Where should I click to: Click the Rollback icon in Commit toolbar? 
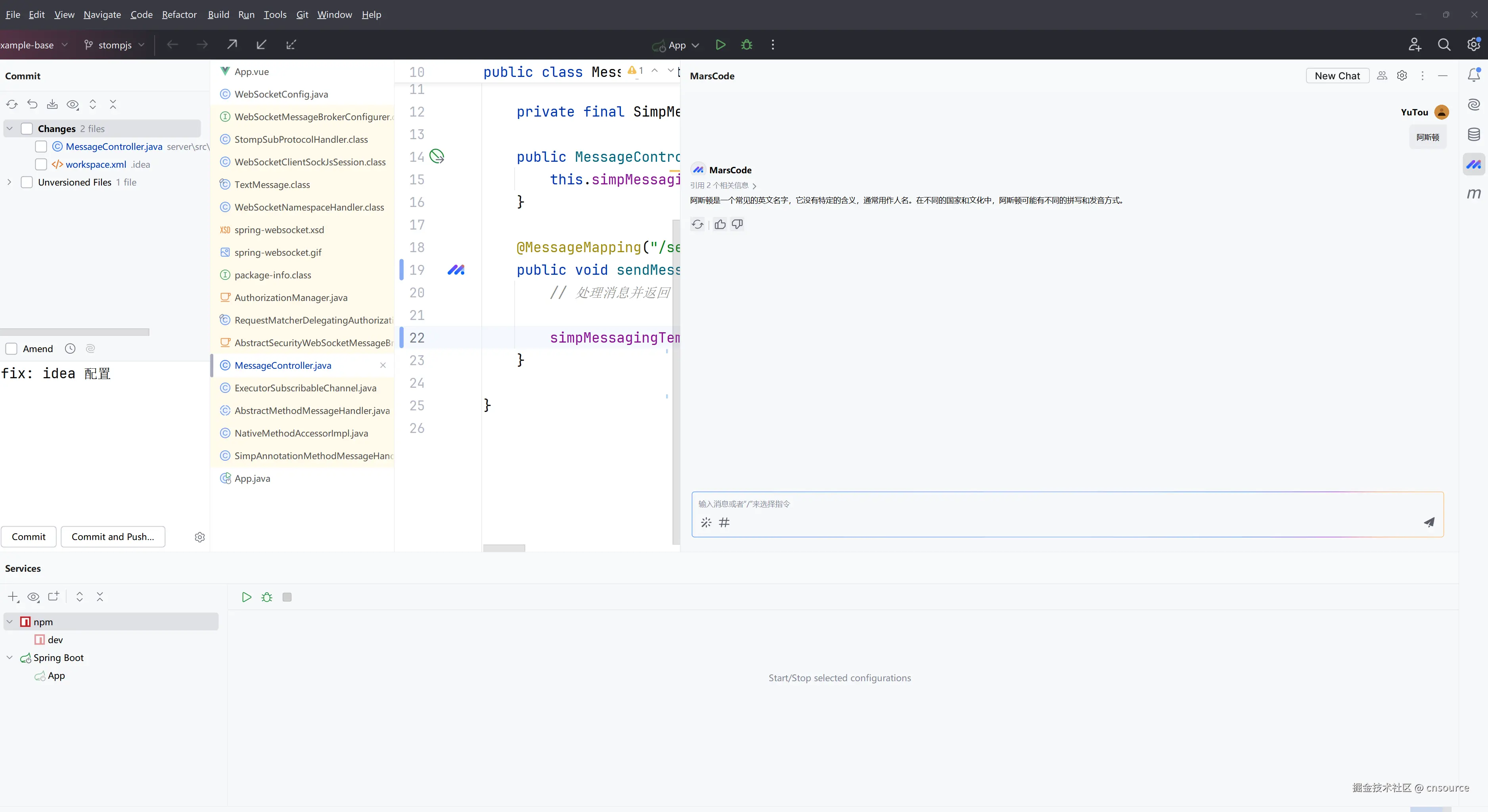tap(33, 105)
